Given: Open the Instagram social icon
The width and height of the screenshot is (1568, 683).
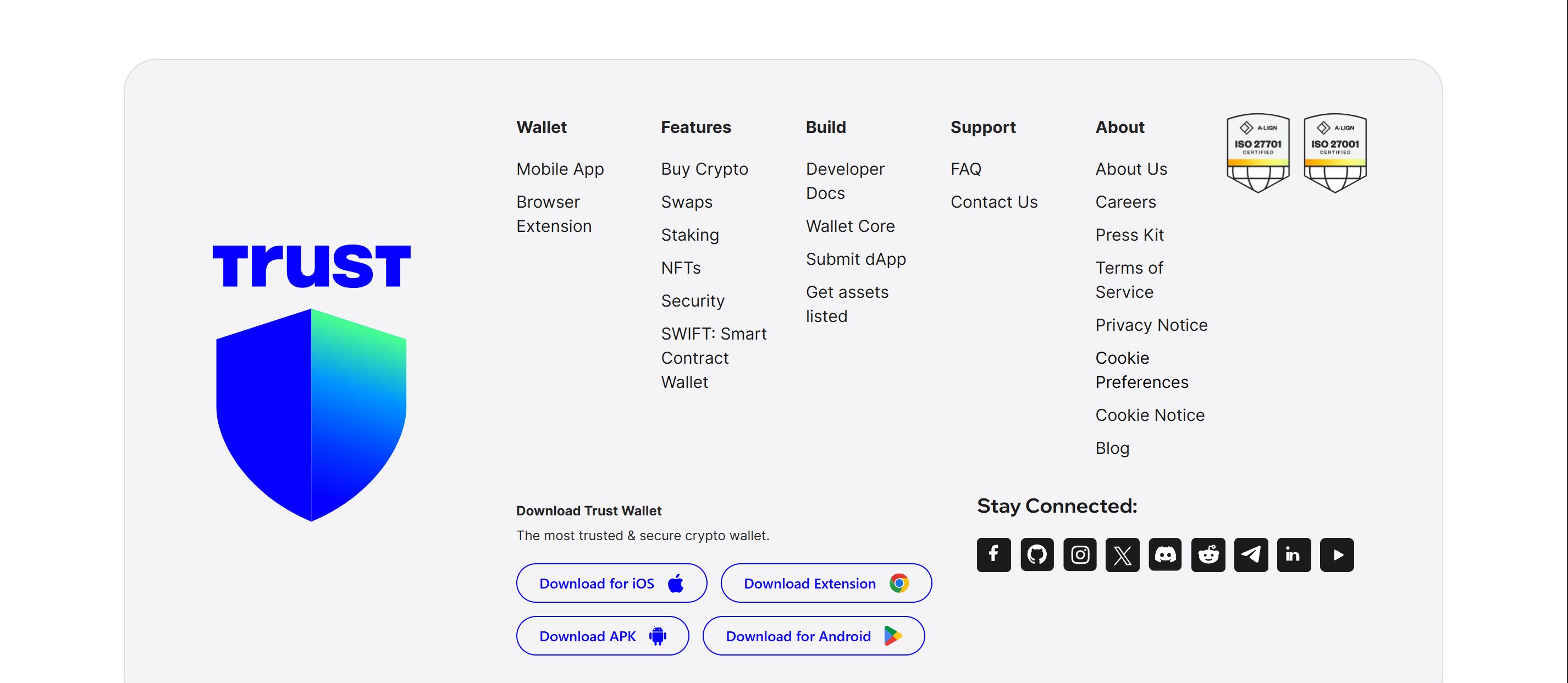Looking at the screenshot, I should coord(1080,554).
